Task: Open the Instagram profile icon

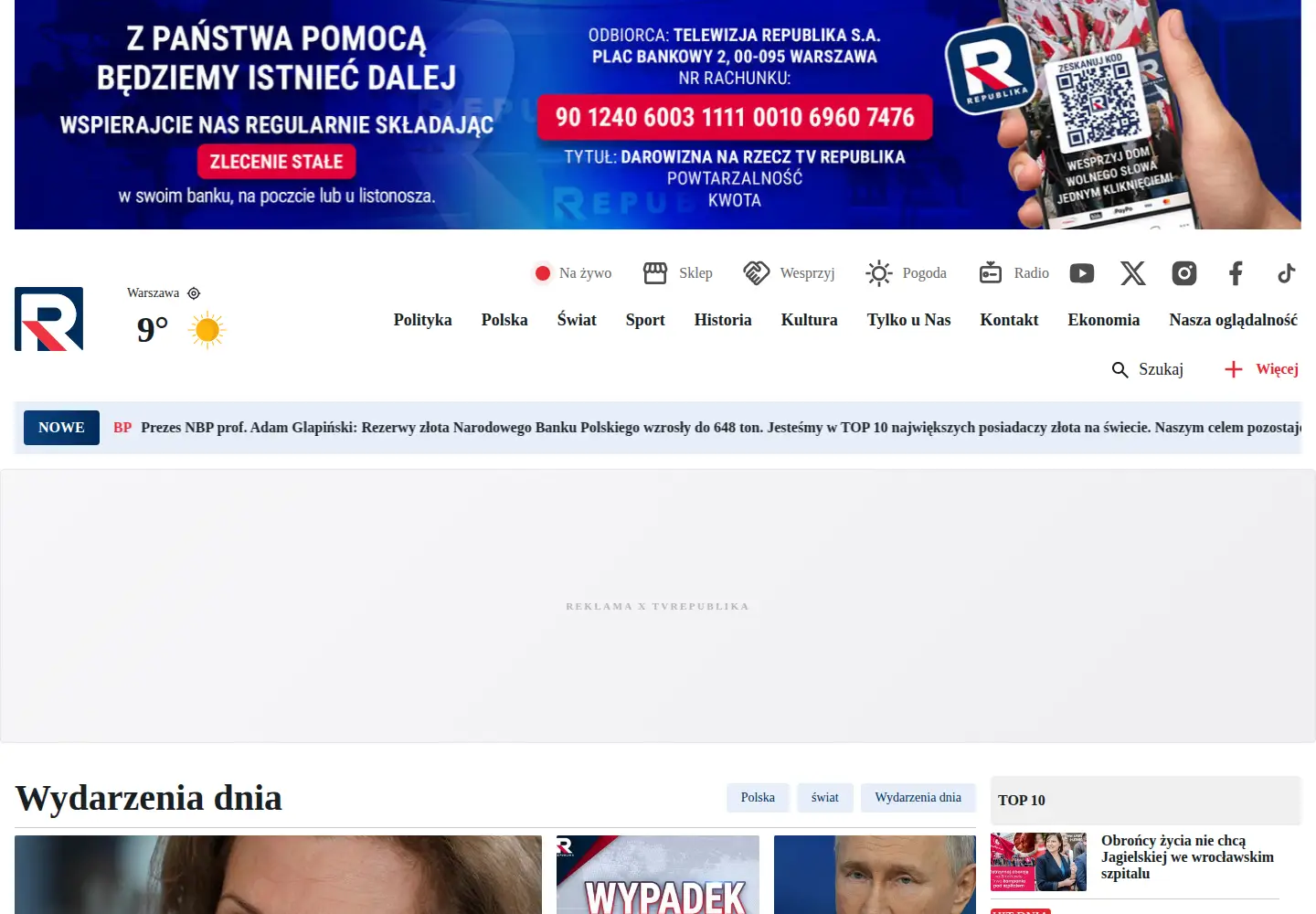Action: (x=1184, y=273)
